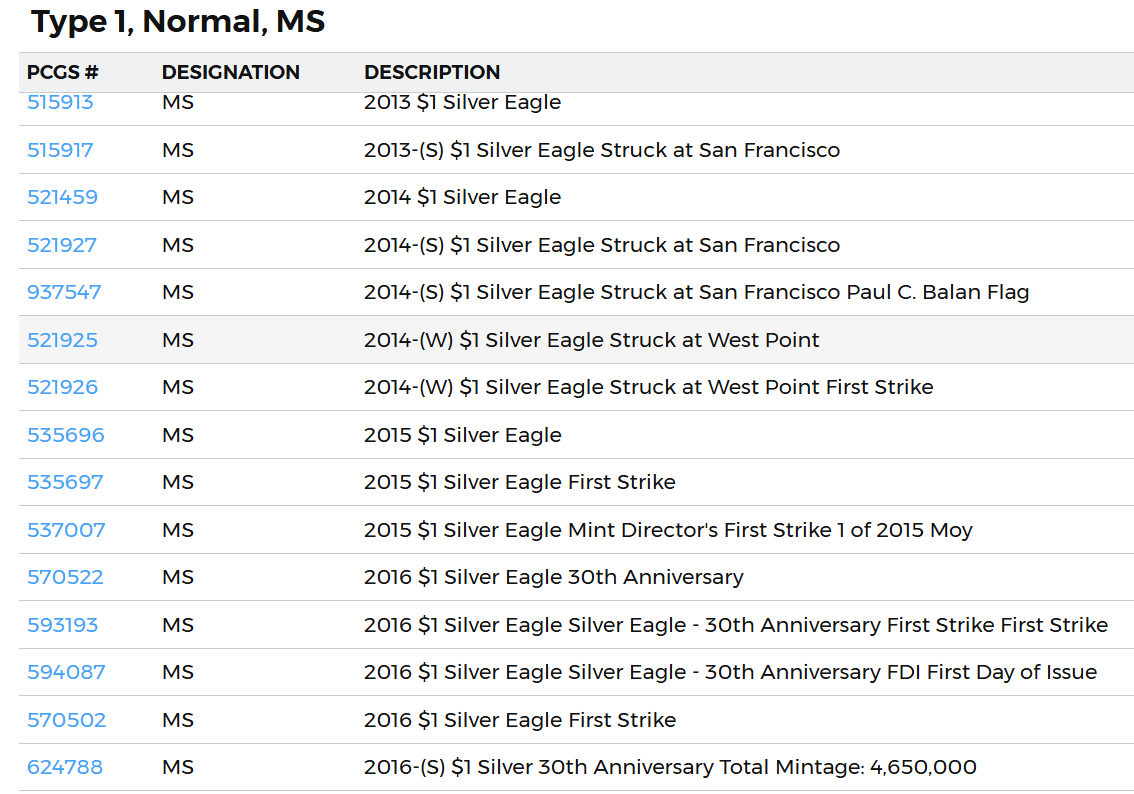
Task: Click the 535696 PCGS number
Action: 65,435
